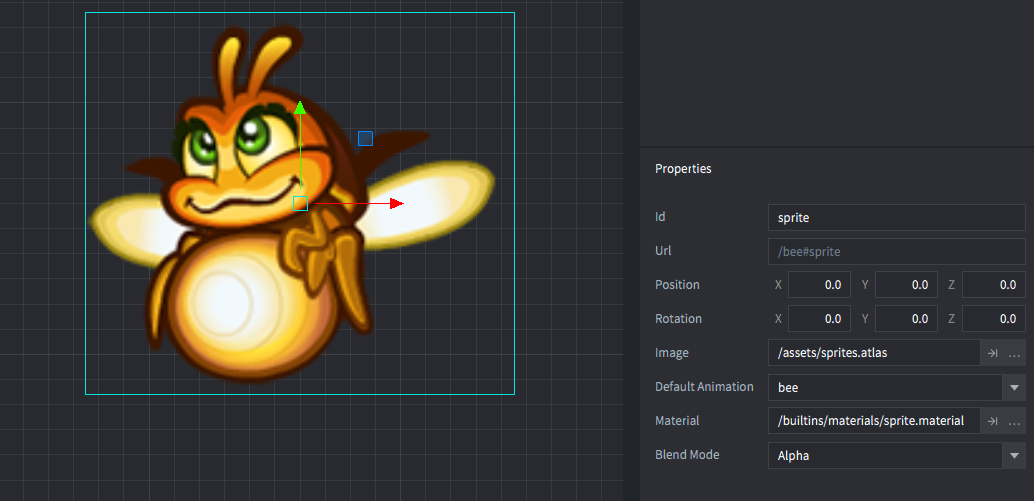Click the Rotation property label
The height and width of the screenshot is (501, 1034).
point(678,318)
